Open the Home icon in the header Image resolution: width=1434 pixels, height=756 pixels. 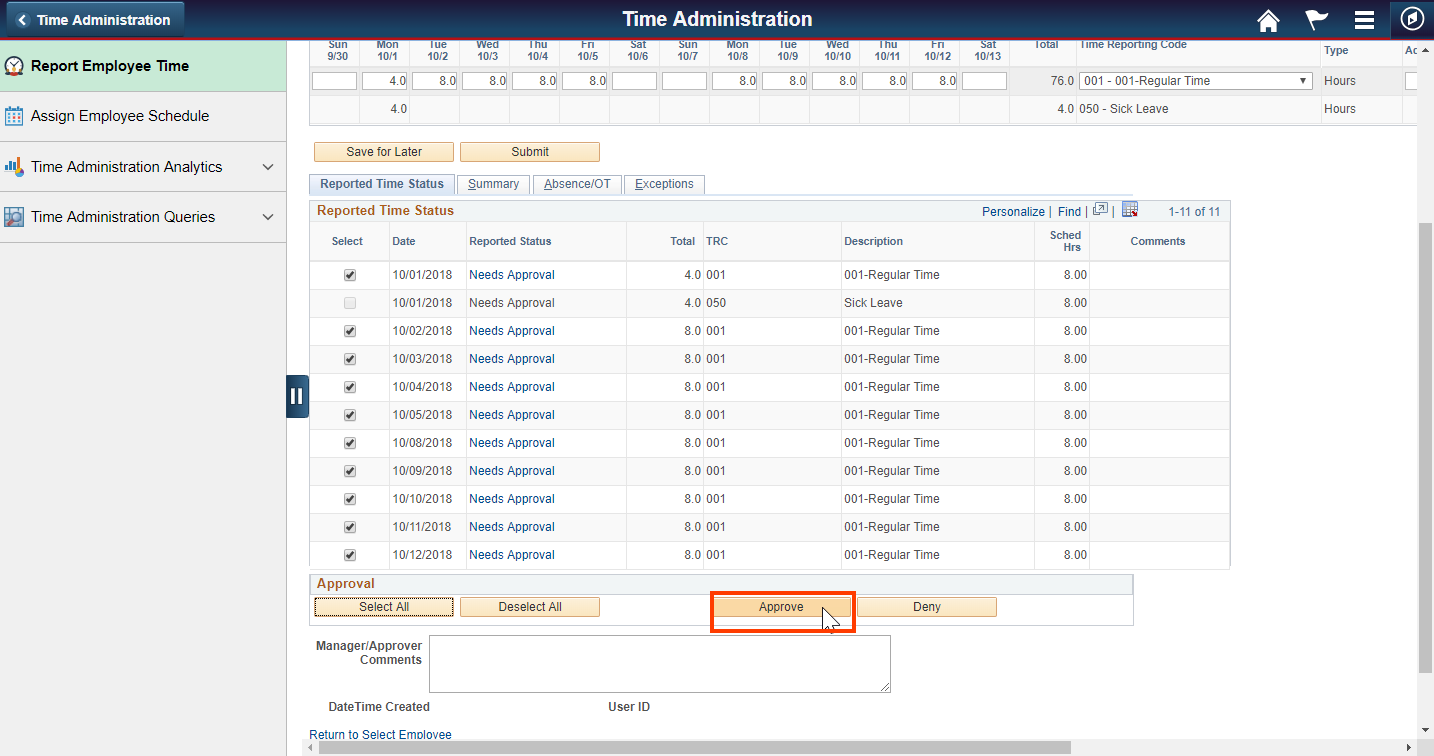[x=1268, y=19]
